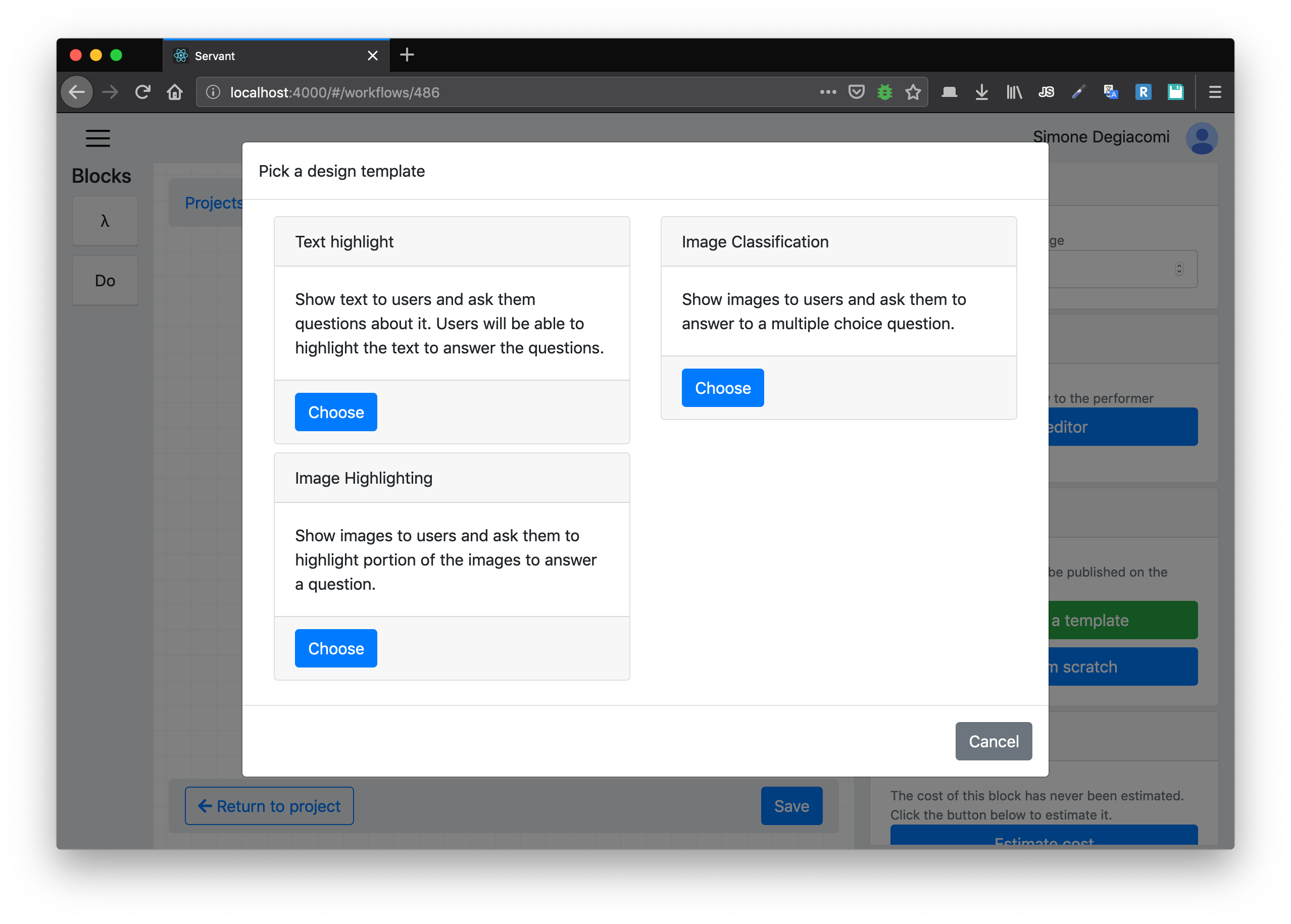1291x924 pixels.
Task: Reload the page with refresh icon
Action: [x=142, y=92]
